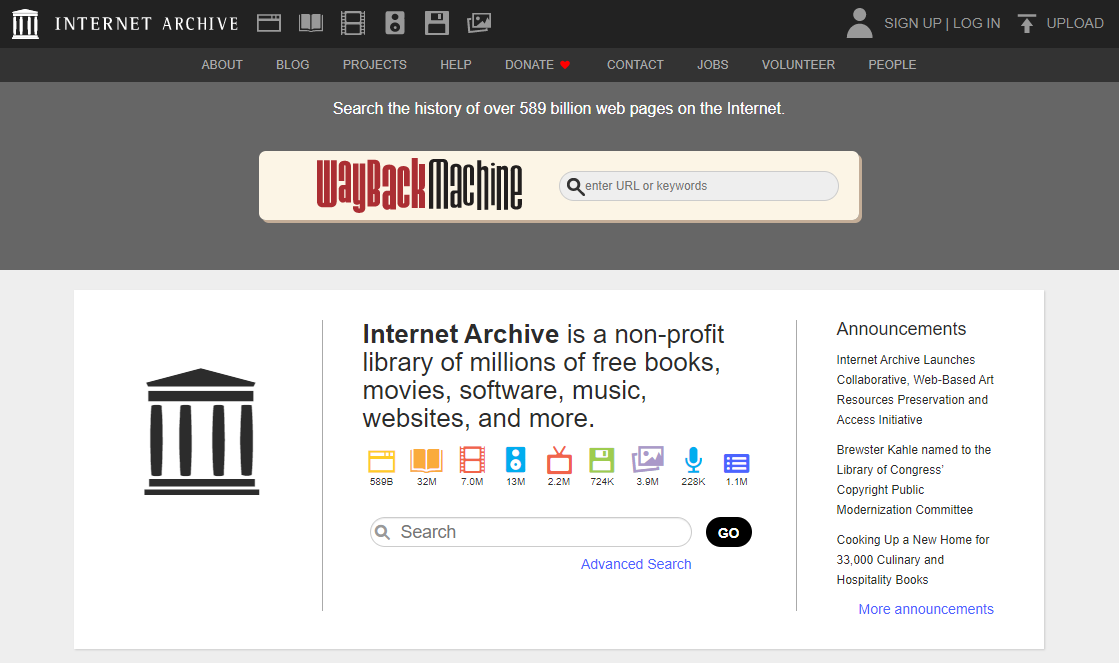
Task: Follow the More announcements link
Action: pyautogui.click(x=926, y=609)
